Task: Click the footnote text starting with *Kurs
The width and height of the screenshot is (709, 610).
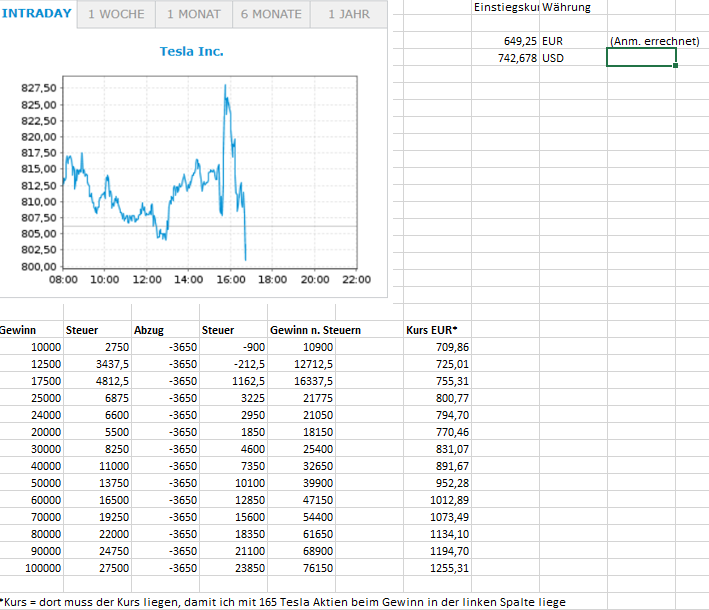Action: (x=283, y=602)
